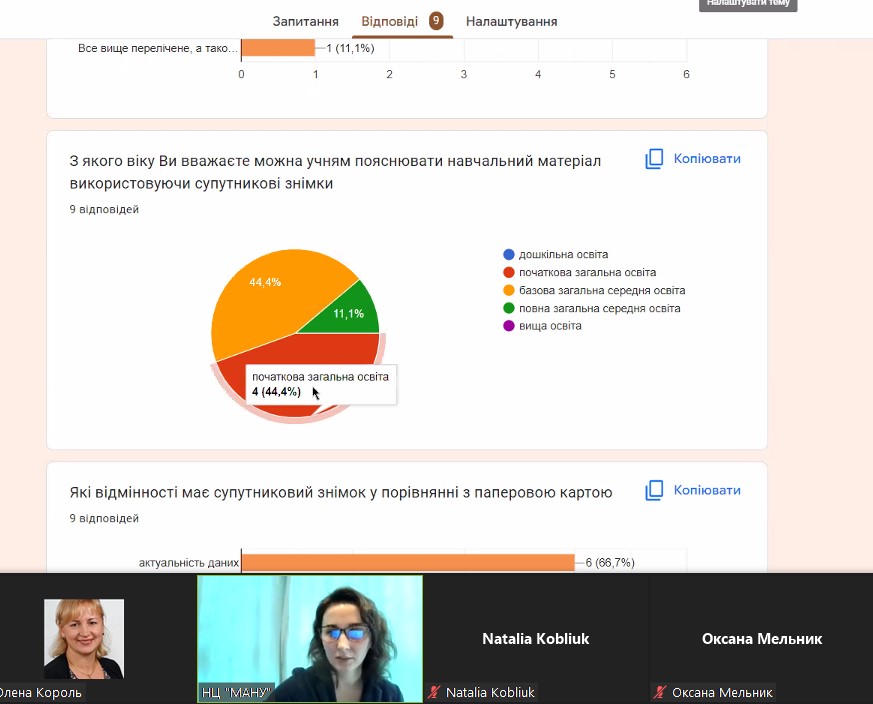Click the актуальність даних bar in chart

coord(408,562)
